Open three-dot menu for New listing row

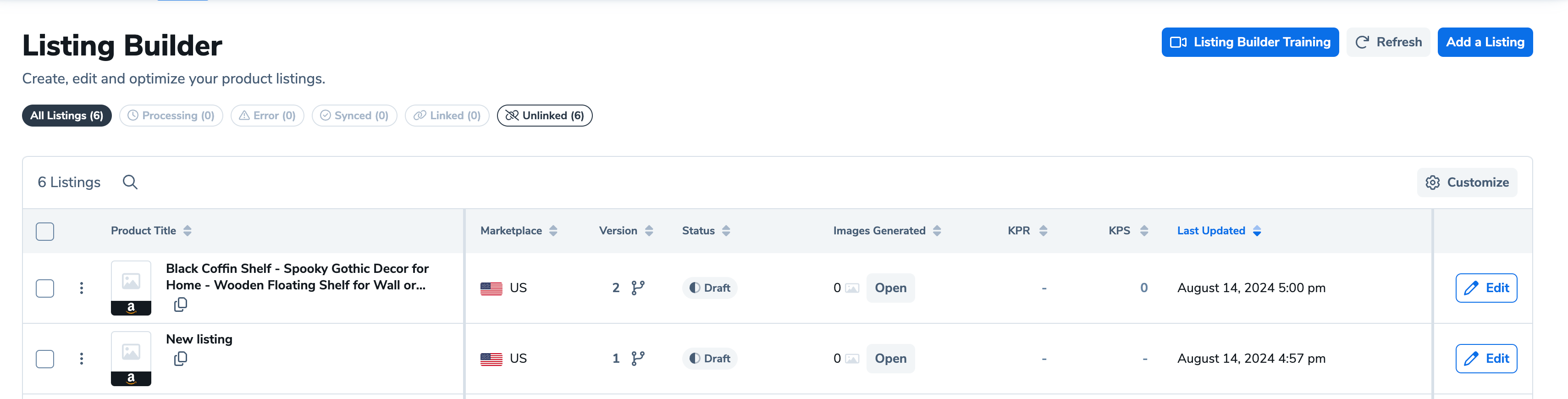tap(82, 359)
